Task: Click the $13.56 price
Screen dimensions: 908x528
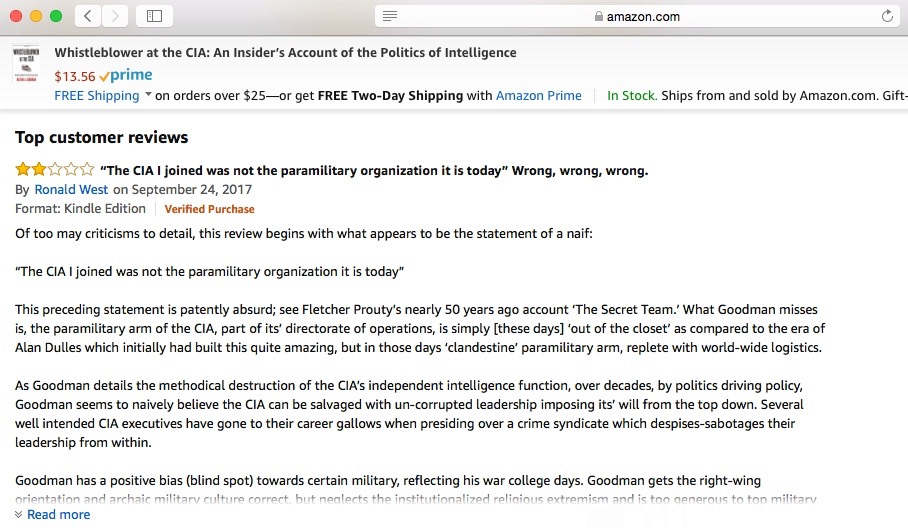Action: tap(75, 76)
